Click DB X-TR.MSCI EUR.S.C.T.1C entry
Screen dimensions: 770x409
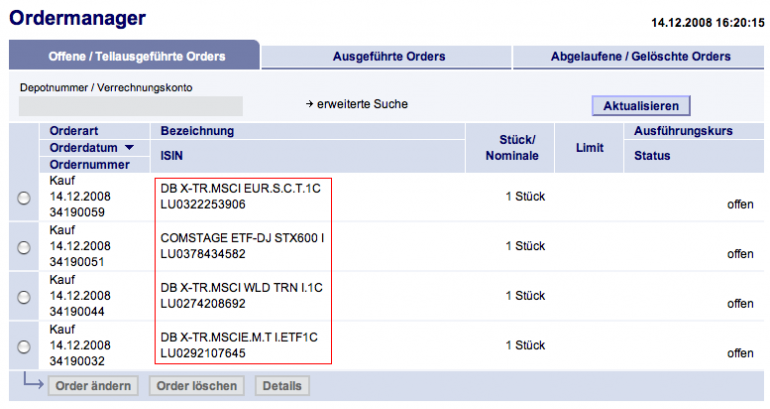(x=242, y=189)
